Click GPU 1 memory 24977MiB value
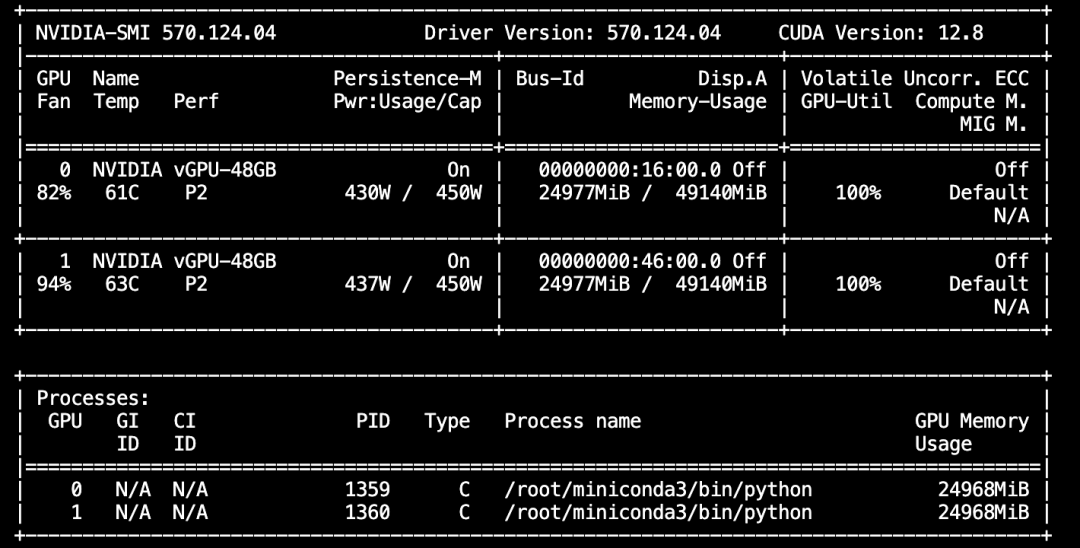The image size is (1080, 548). 584,284
